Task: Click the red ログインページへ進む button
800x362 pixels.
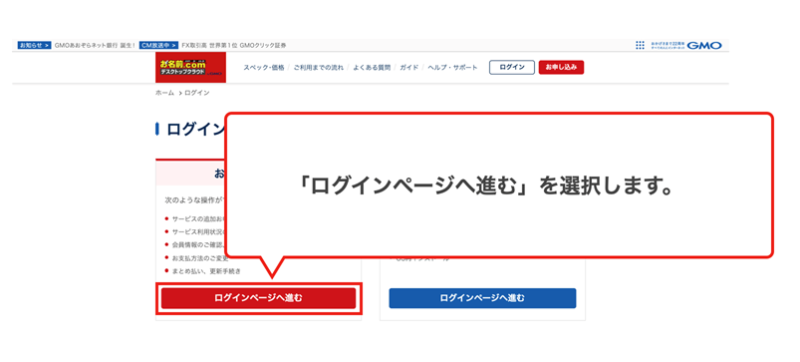Action: [x=259, y=298]
